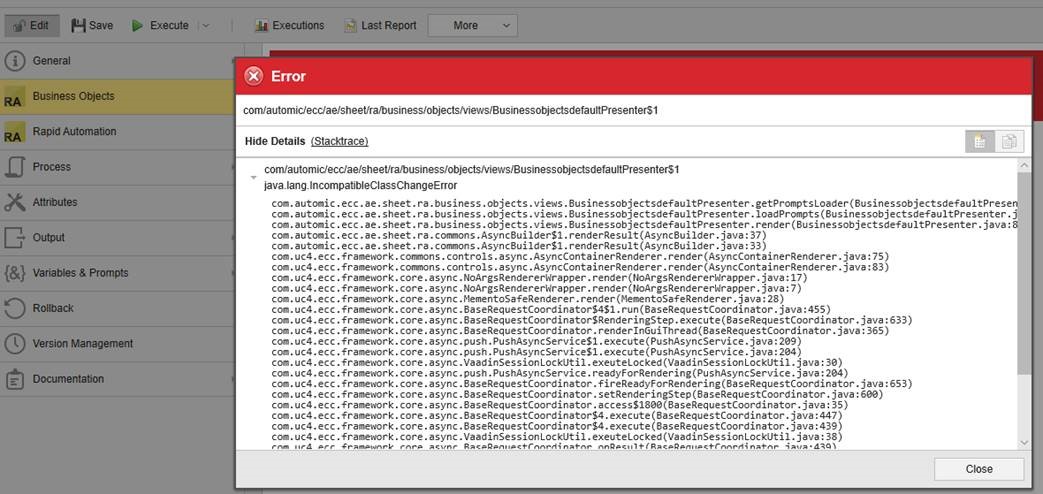Click the General info icon

[x=15, y=61]
